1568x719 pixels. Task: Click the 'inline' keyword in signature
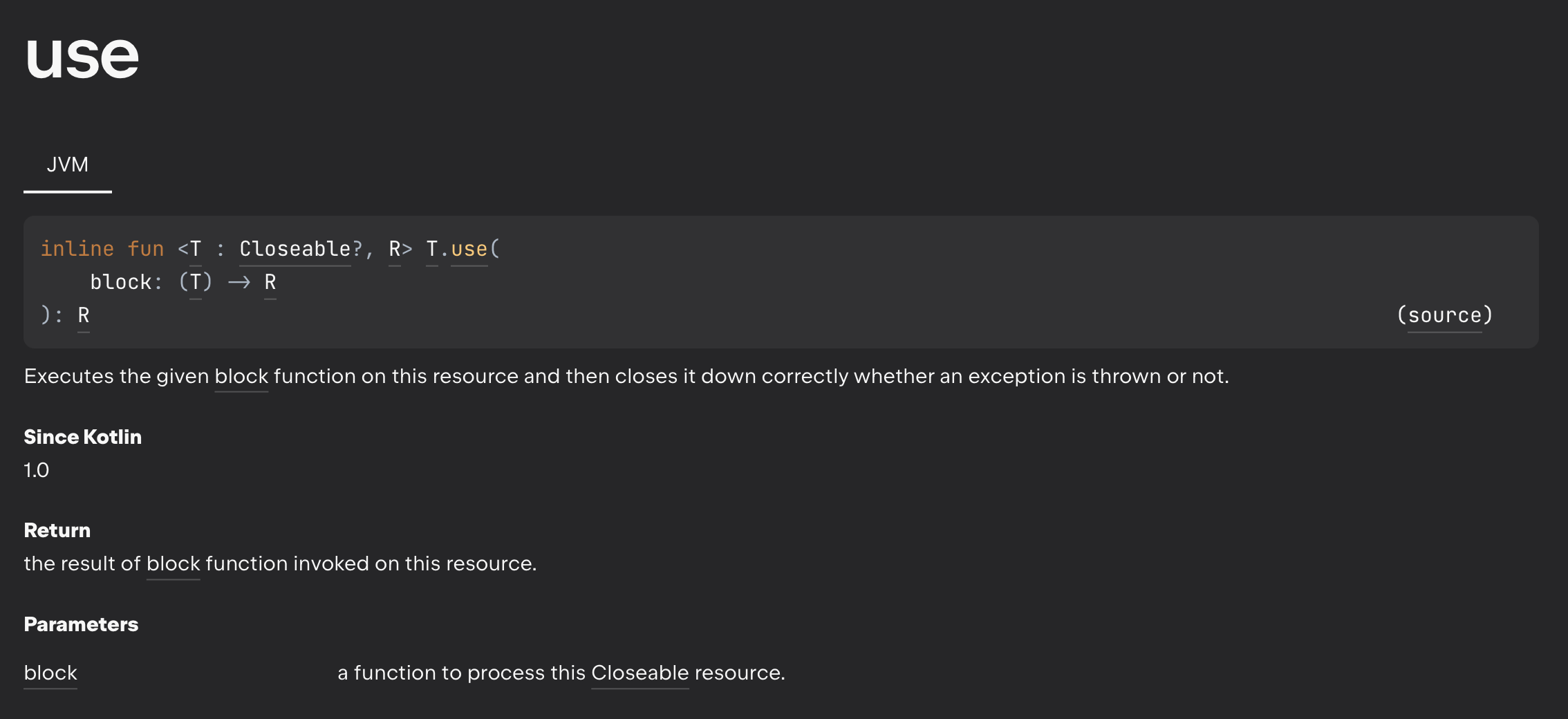click(77, 249)
